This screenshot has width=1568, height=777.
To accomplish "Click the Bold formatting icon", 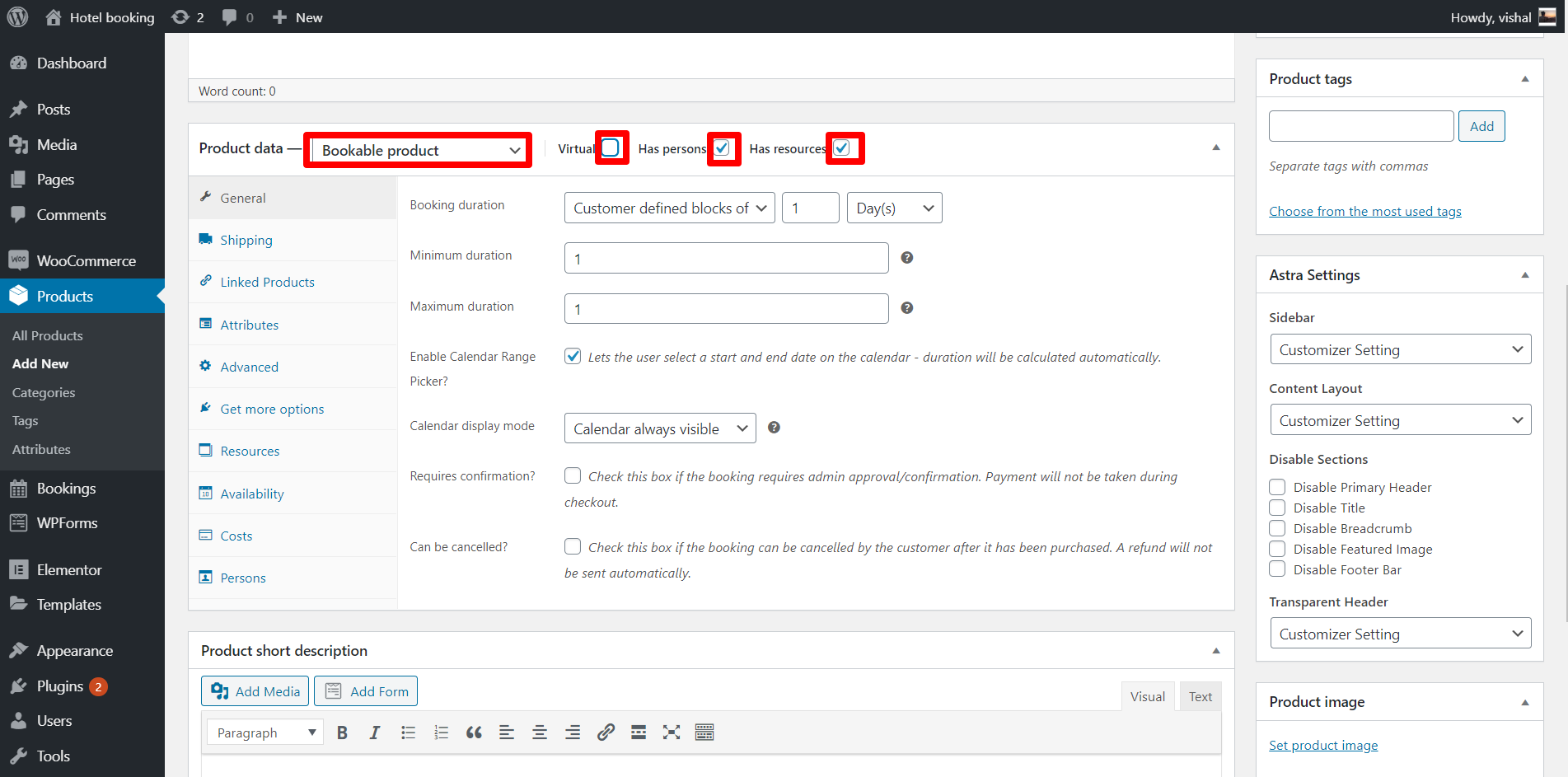I will coord(342,733).
